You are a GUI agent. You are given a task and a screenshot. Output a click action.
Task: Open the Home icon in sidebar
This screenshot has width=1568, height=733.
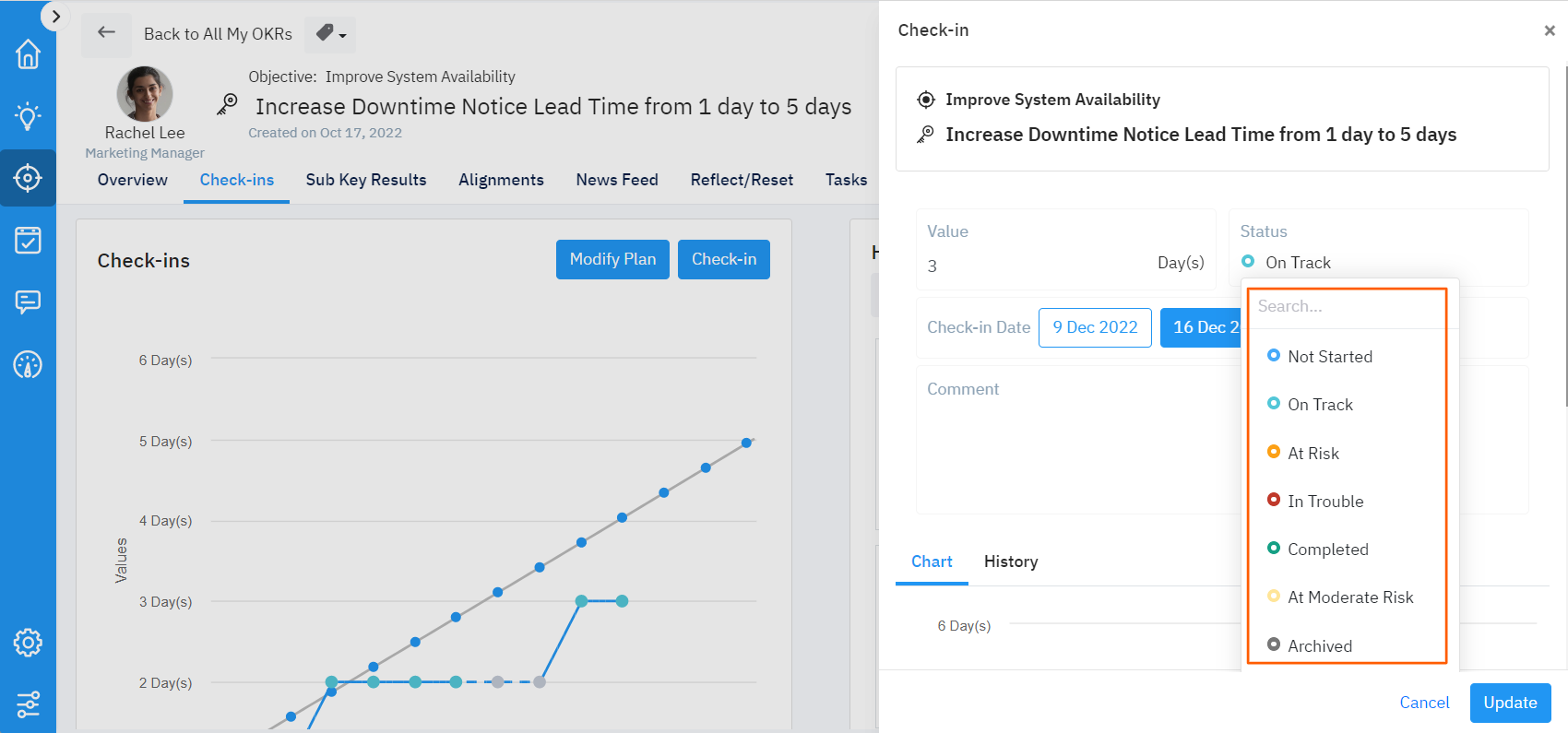(28, 54)
